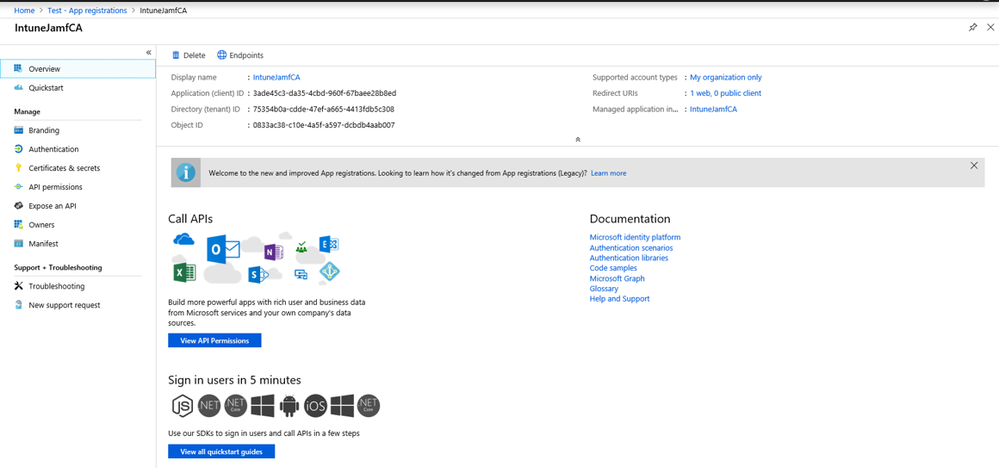
Task: Click the OneDrive cloud icon under Call APIs
Action: [183, 239]
